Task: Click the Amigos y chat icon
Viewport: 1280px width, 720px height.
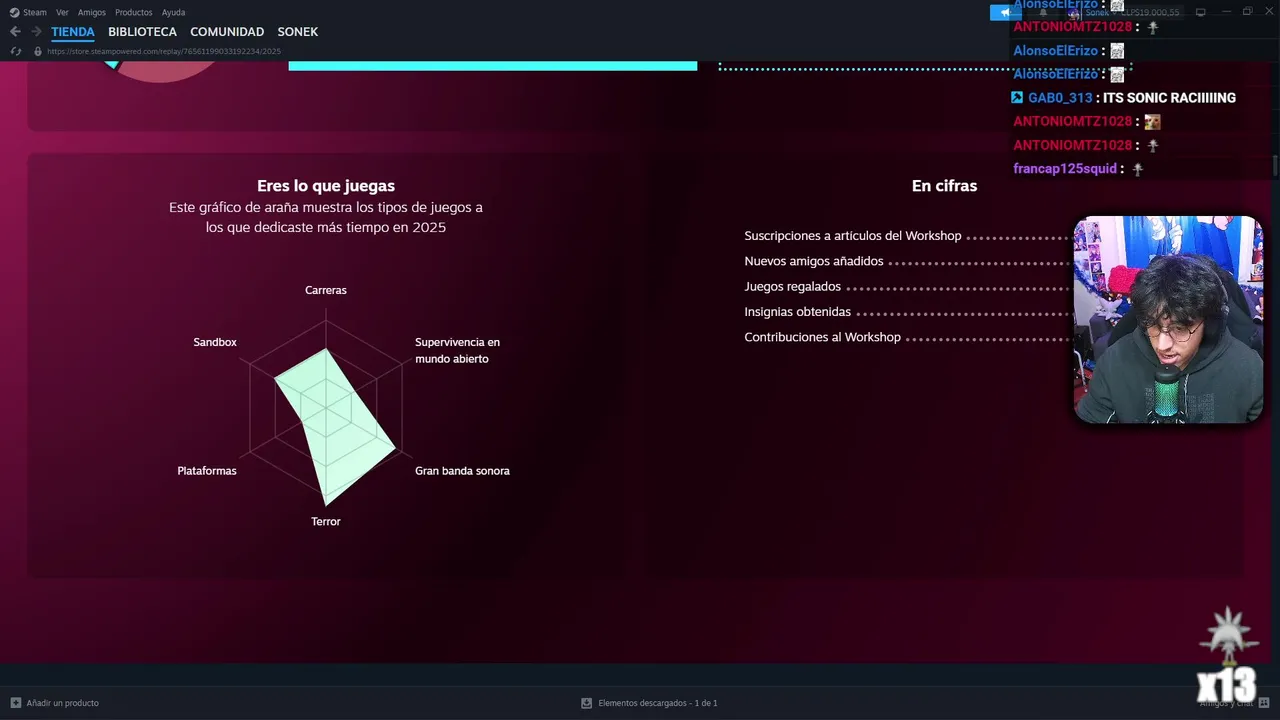Action: [x=1264, y=703]
